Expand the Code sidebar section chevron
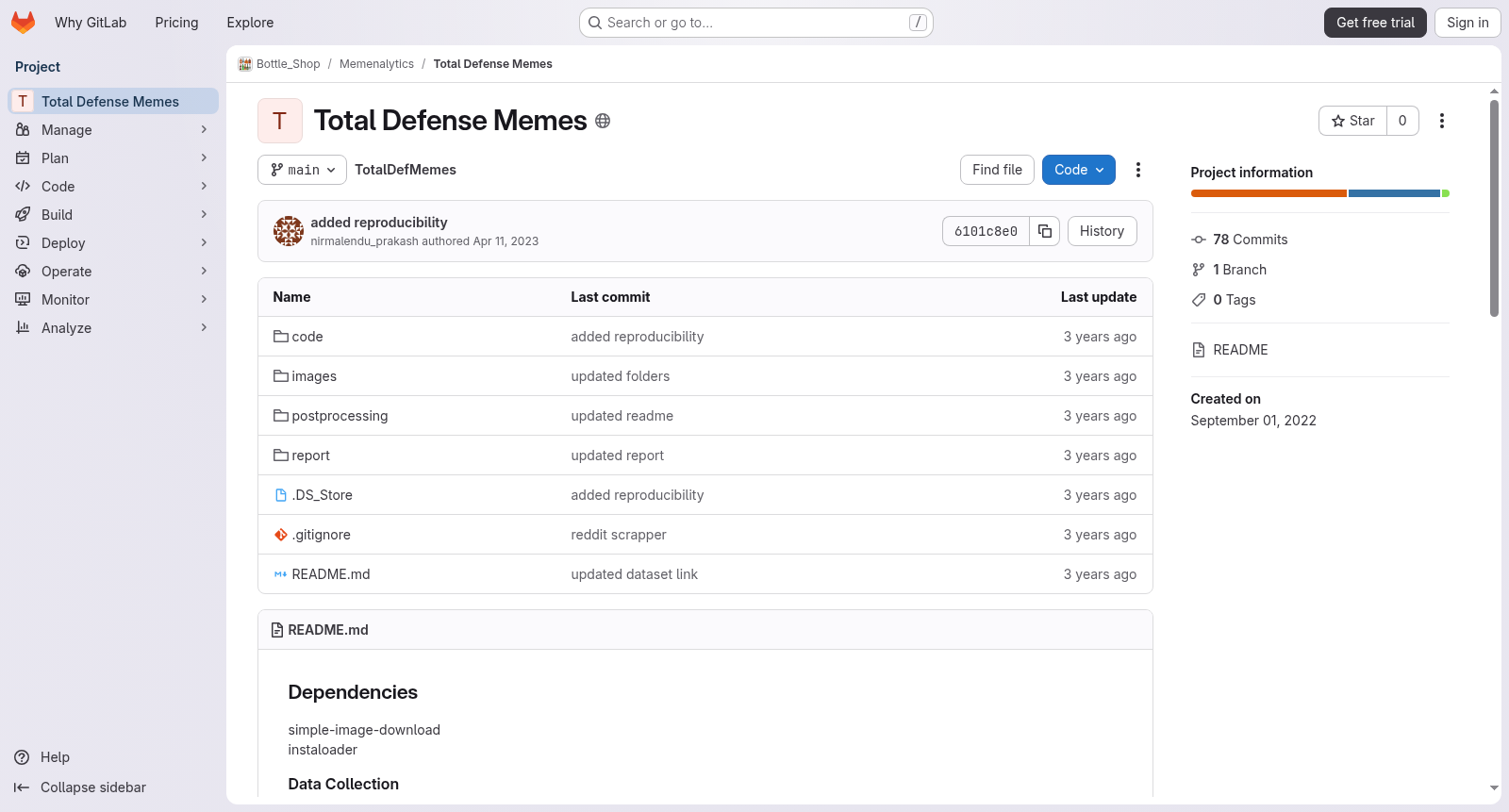Image resolution: width=1509 pixels, height=812 pixels. pyautogui.click(x=204, y=187)
